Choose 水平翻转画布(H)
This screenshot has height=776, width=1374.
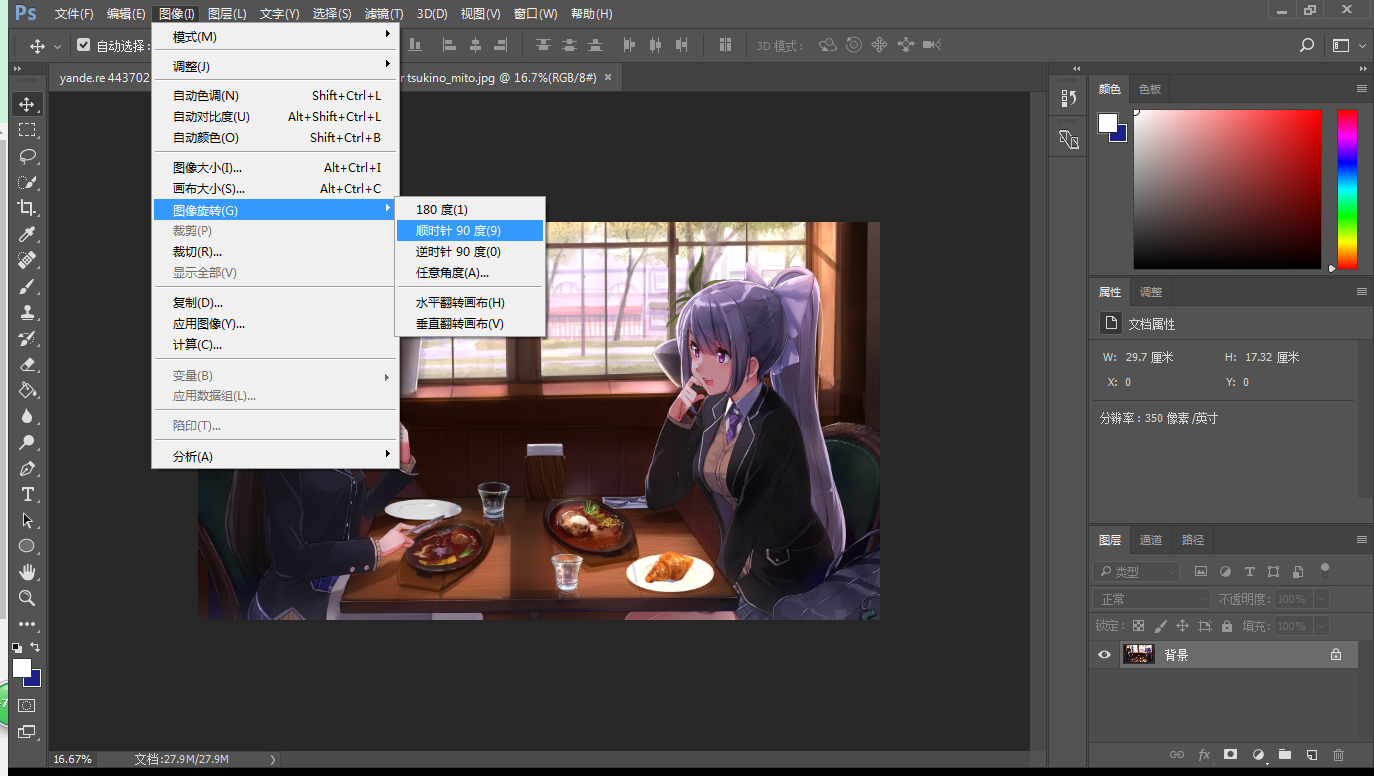pyautogui.click(x=470, y=303)
